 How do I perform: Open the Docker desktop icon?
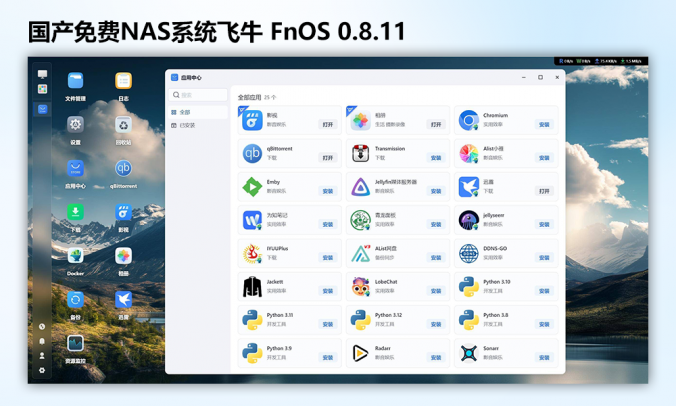(75, 256)
